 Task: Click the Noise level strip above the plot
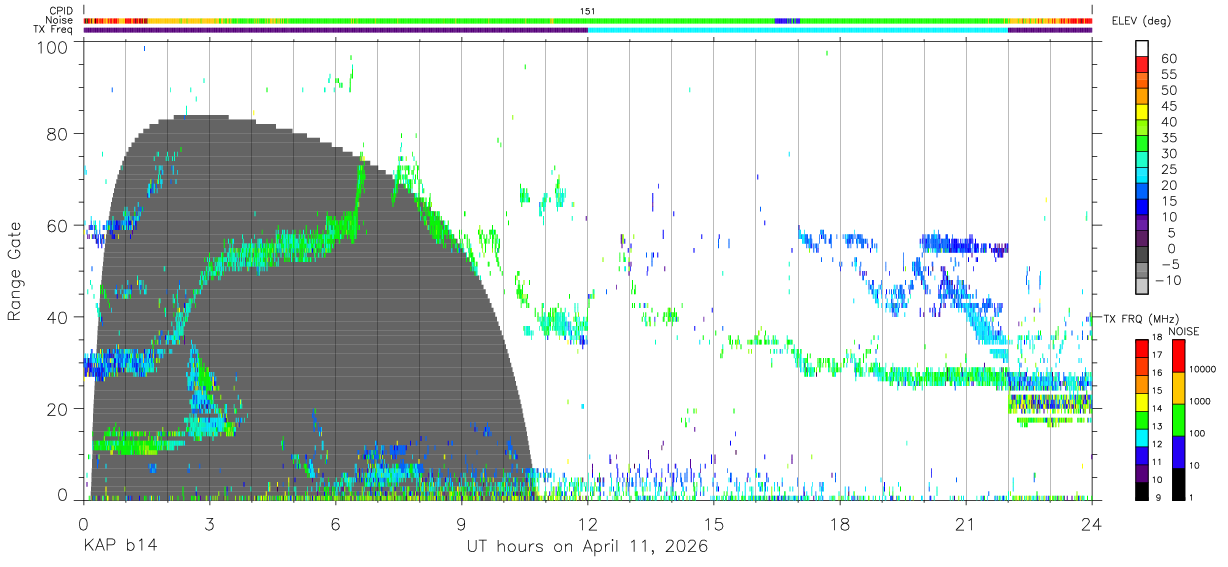(587, 20)
